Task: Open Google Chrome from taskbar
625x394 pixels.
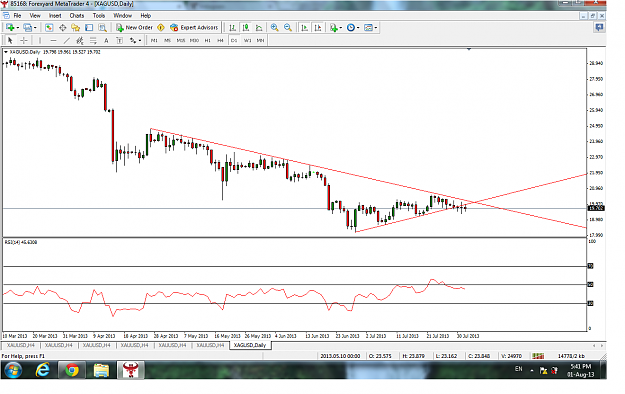Action: pos(72,370)
